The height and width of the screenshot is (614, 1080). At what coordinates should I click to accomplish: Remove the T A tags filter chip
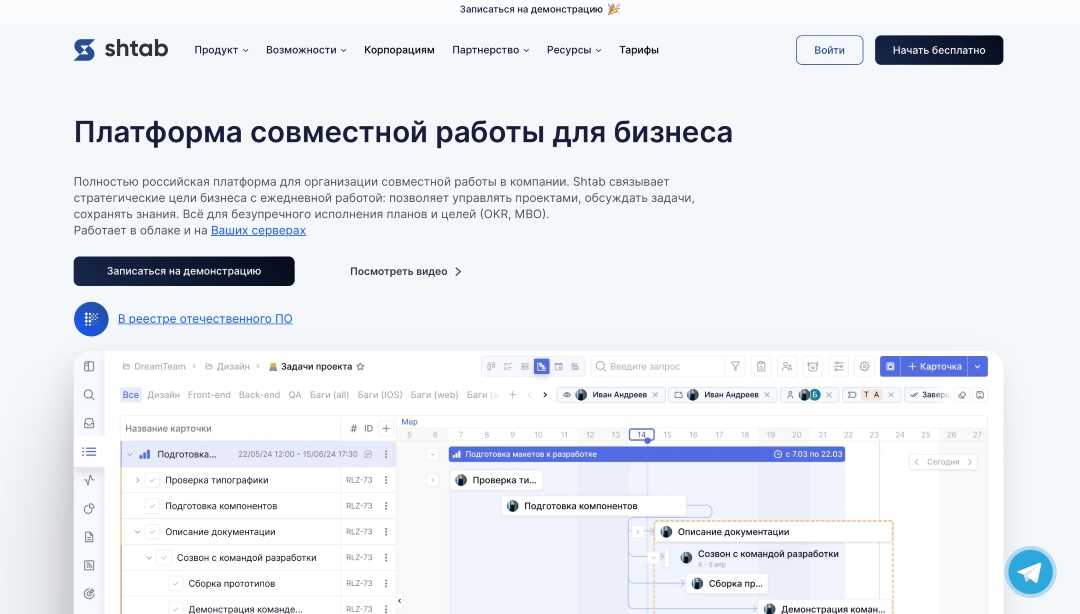point(891,395)
